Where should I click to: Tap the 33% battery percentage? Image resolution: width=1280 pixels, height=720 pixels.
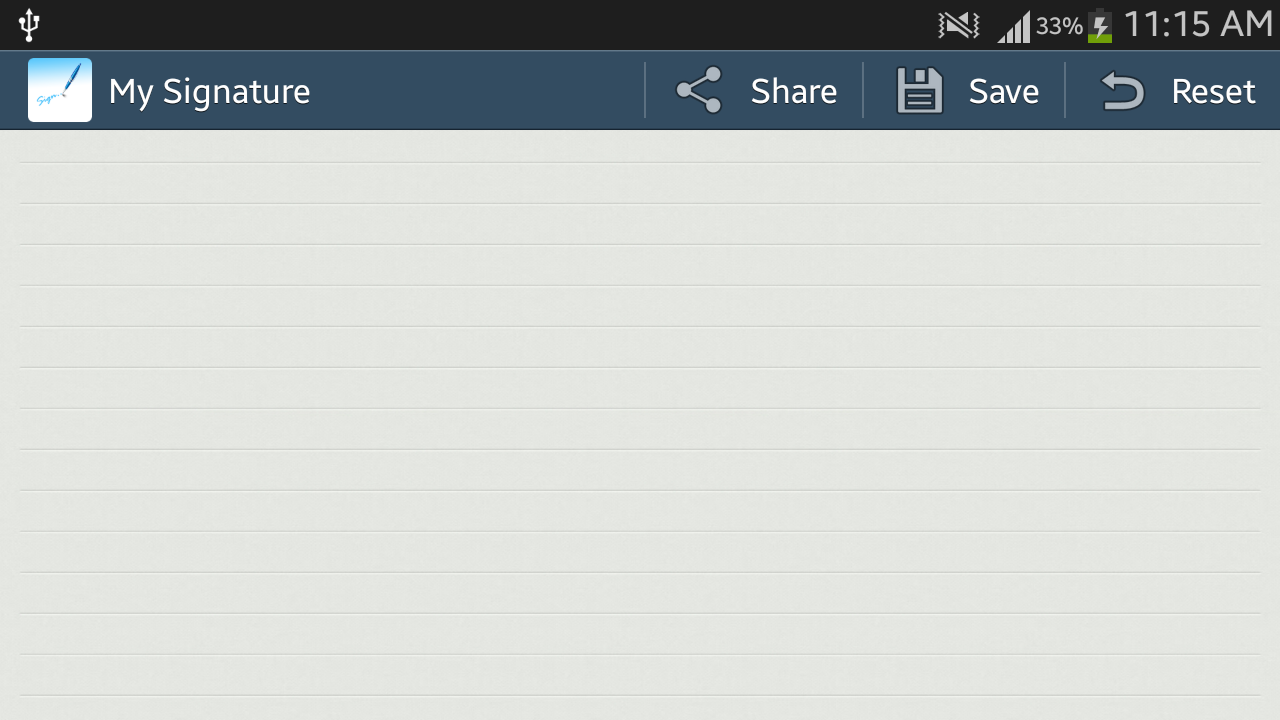pyautogui.click(x=1059, y=26)
